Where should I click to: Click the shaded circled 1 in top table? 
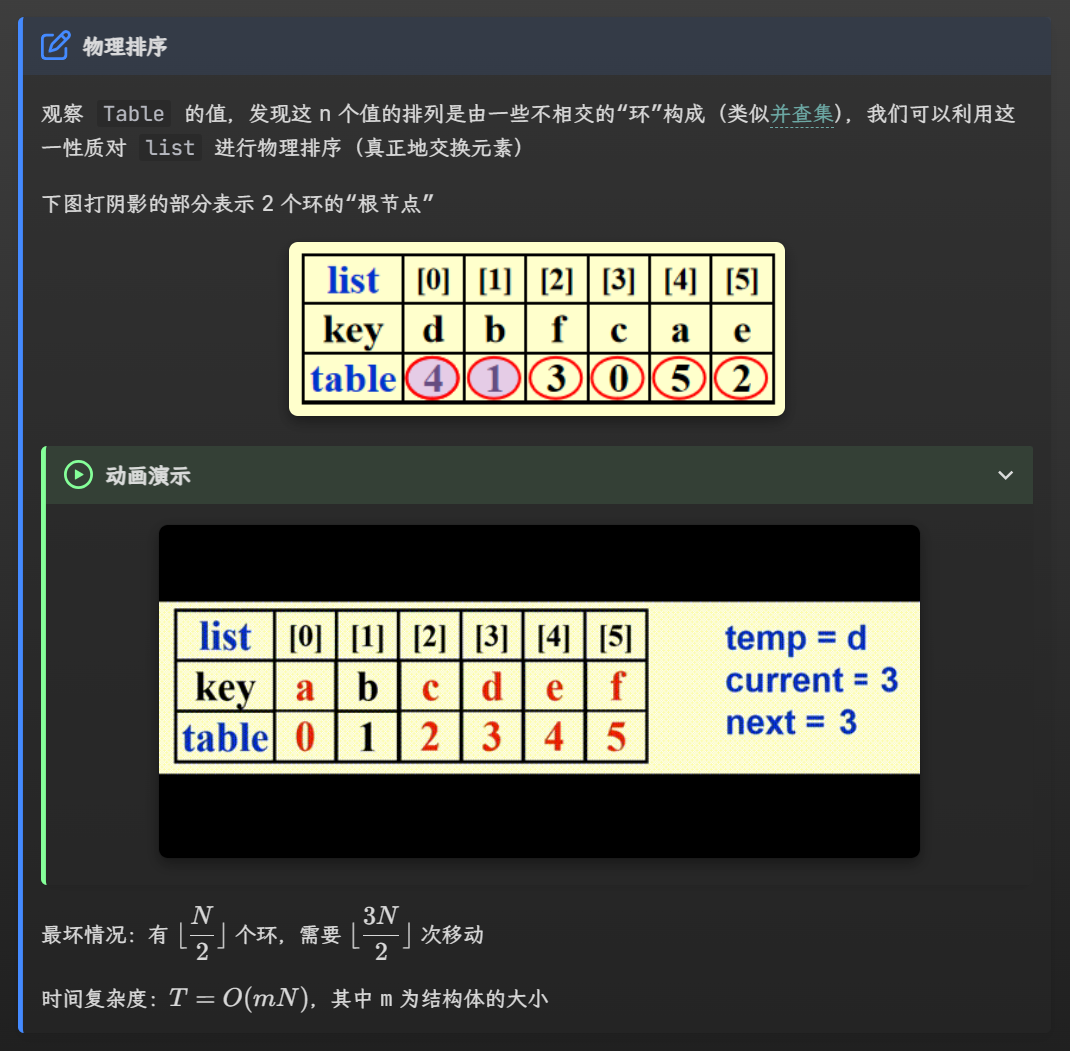point(494,380)
